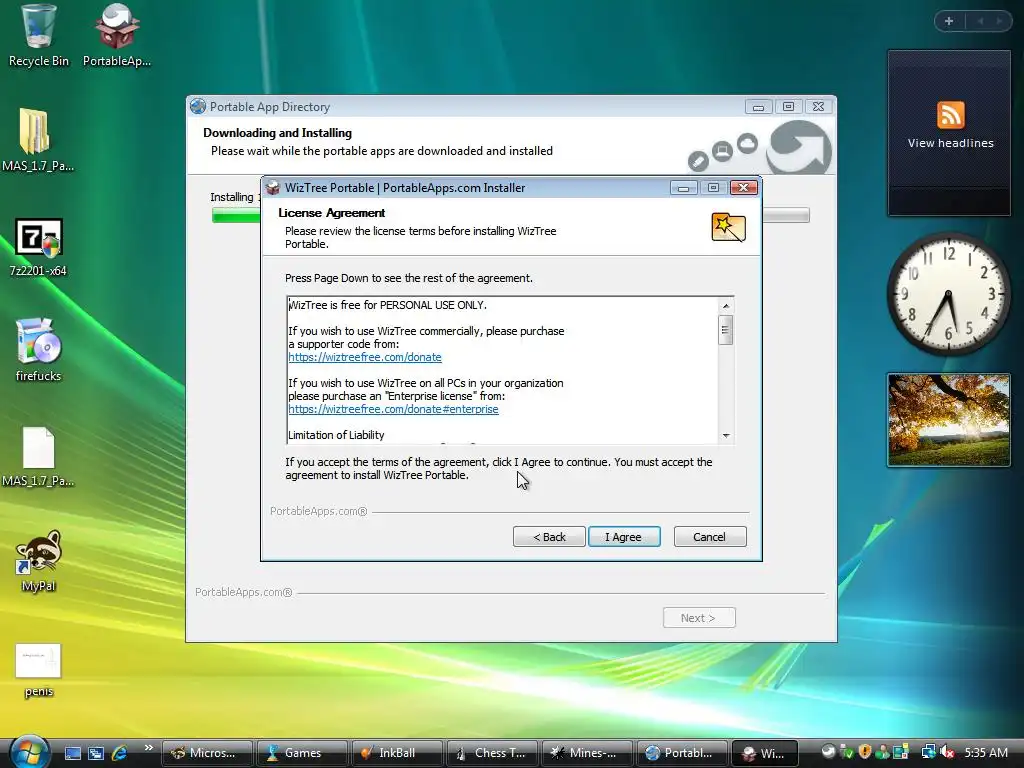
Task: Click the Windows Start orb
Action: [29, 751]
